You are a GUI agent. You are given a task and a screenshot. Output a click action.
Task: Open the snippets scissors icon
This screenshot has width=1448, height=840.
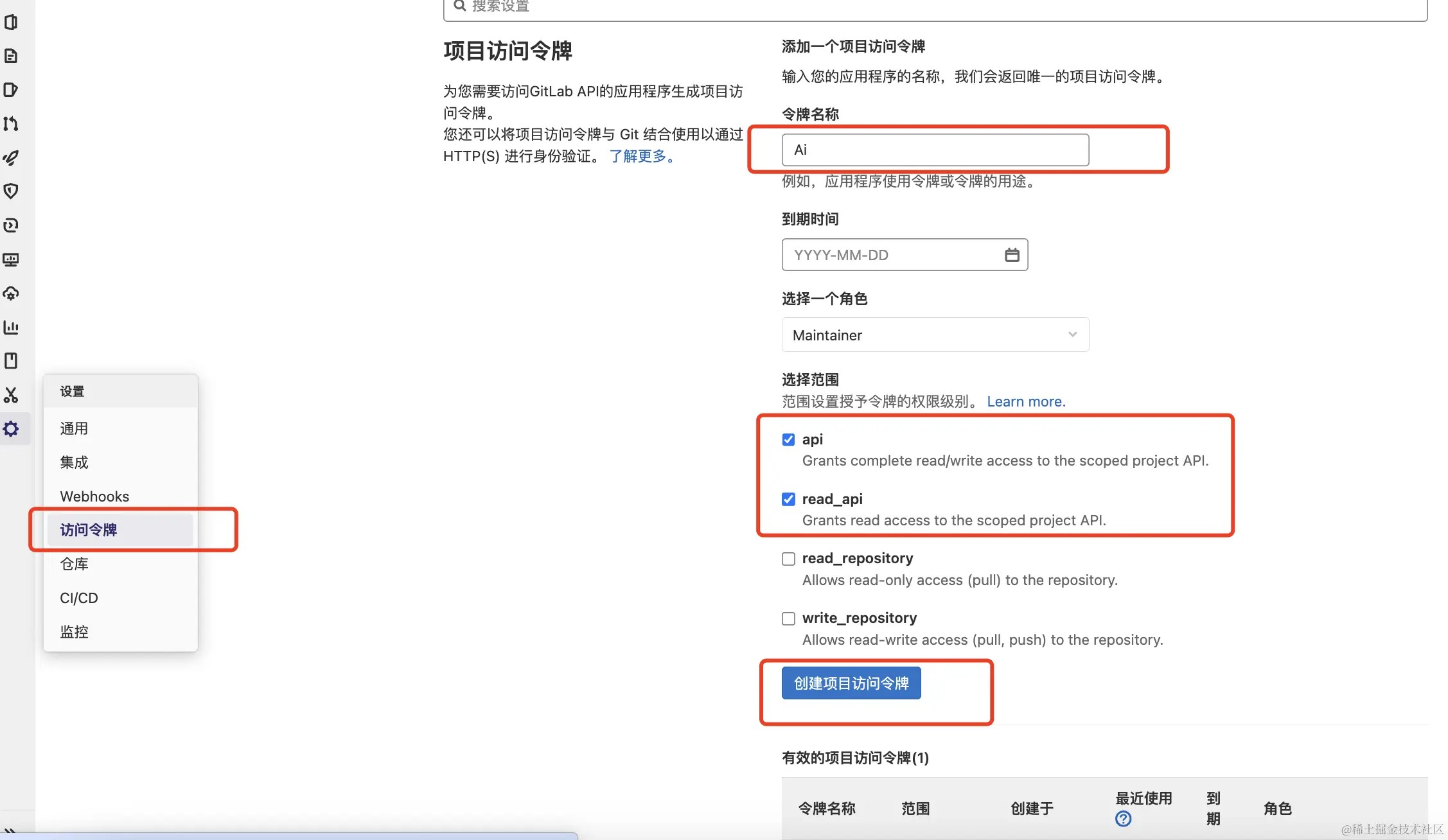point(12,395)
